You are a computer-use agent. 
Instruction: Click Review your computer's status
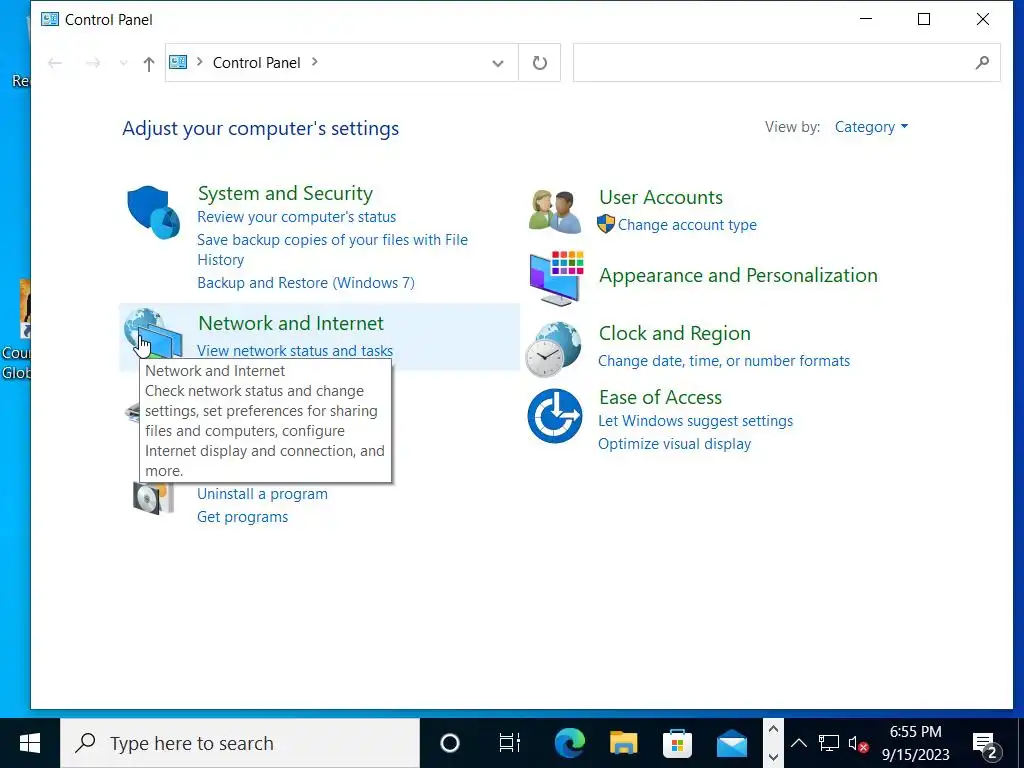click(296, 217)
